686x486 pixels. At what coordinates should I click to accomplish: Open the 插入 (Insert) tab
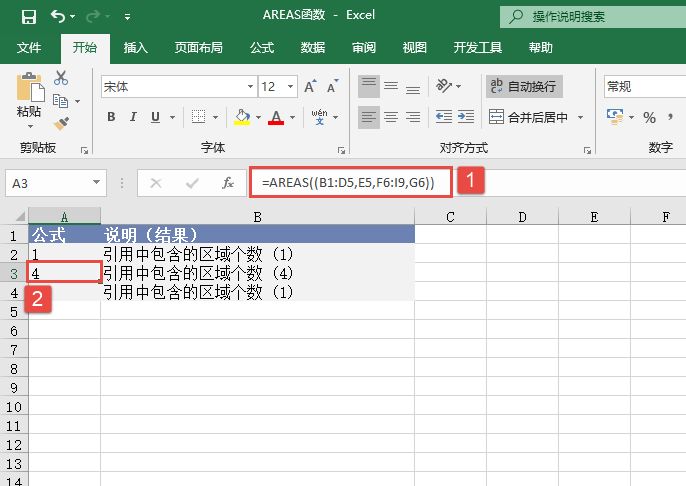click(x=136, y=47)
